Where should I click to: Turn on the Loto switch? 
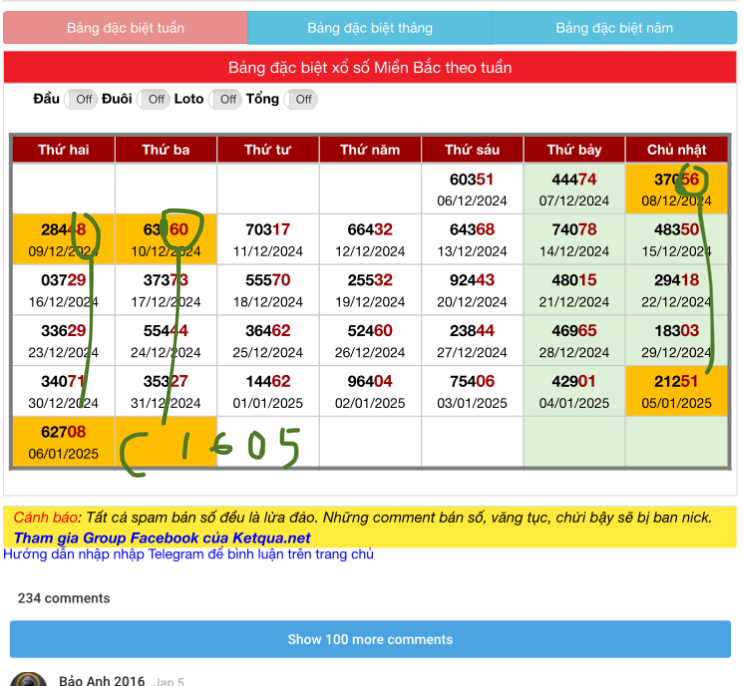tap(227, 99)
